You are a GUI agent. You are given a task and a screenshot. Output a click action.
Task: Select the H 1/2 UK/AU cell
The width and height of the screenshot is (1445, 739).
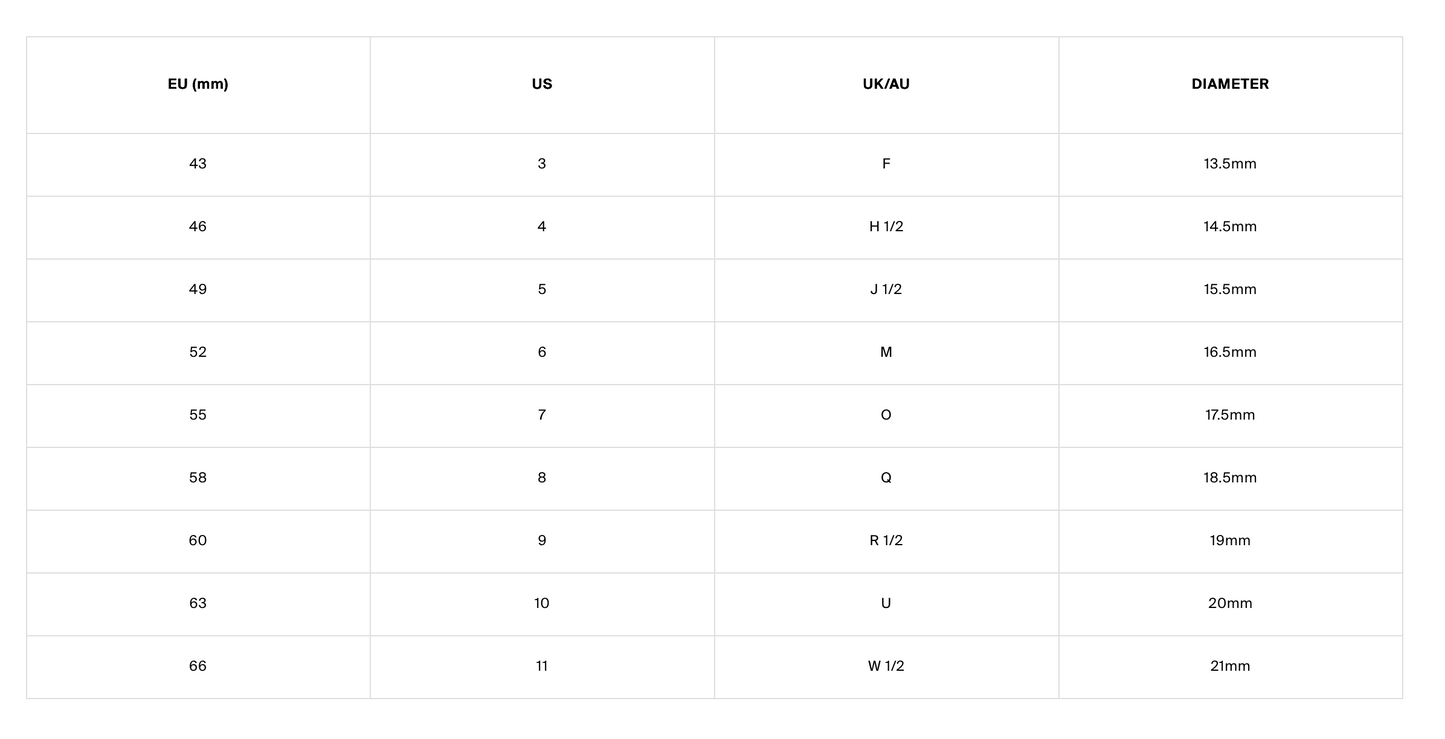(x=886, y=227)
